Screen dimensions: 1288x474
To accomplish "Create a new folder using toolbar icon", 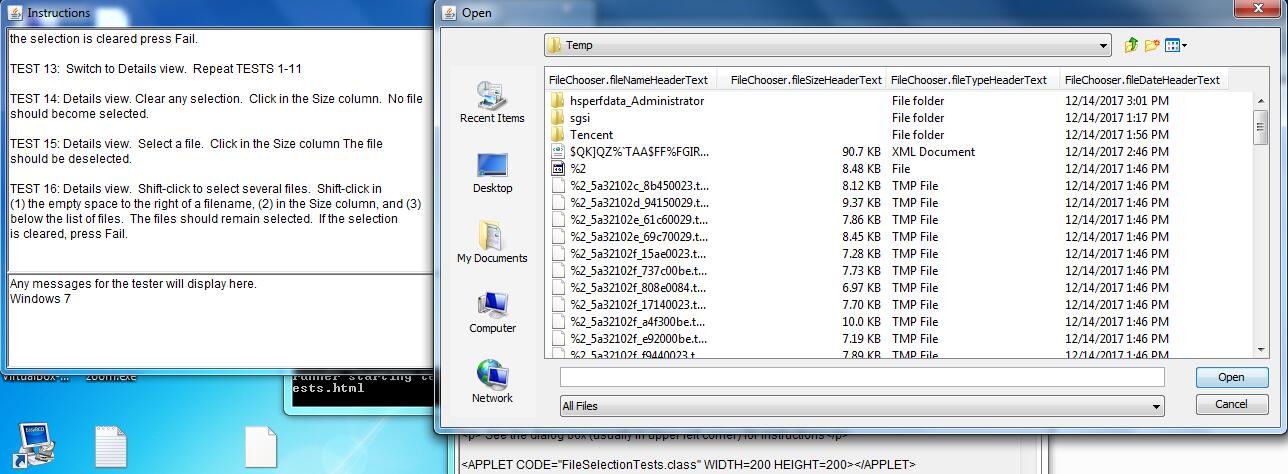I will pos(1152,45).
